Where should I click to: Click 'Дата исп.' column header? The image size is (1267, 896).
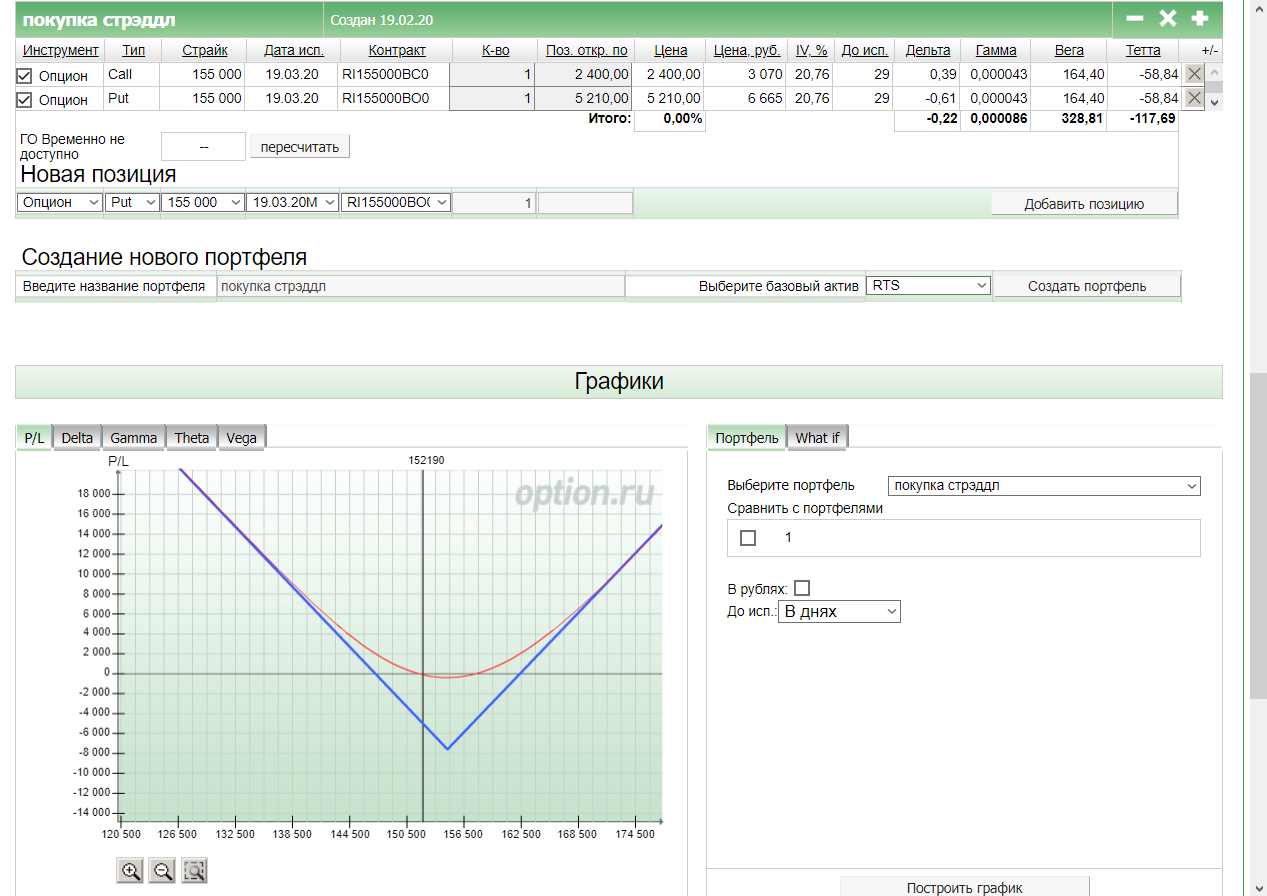293,50
